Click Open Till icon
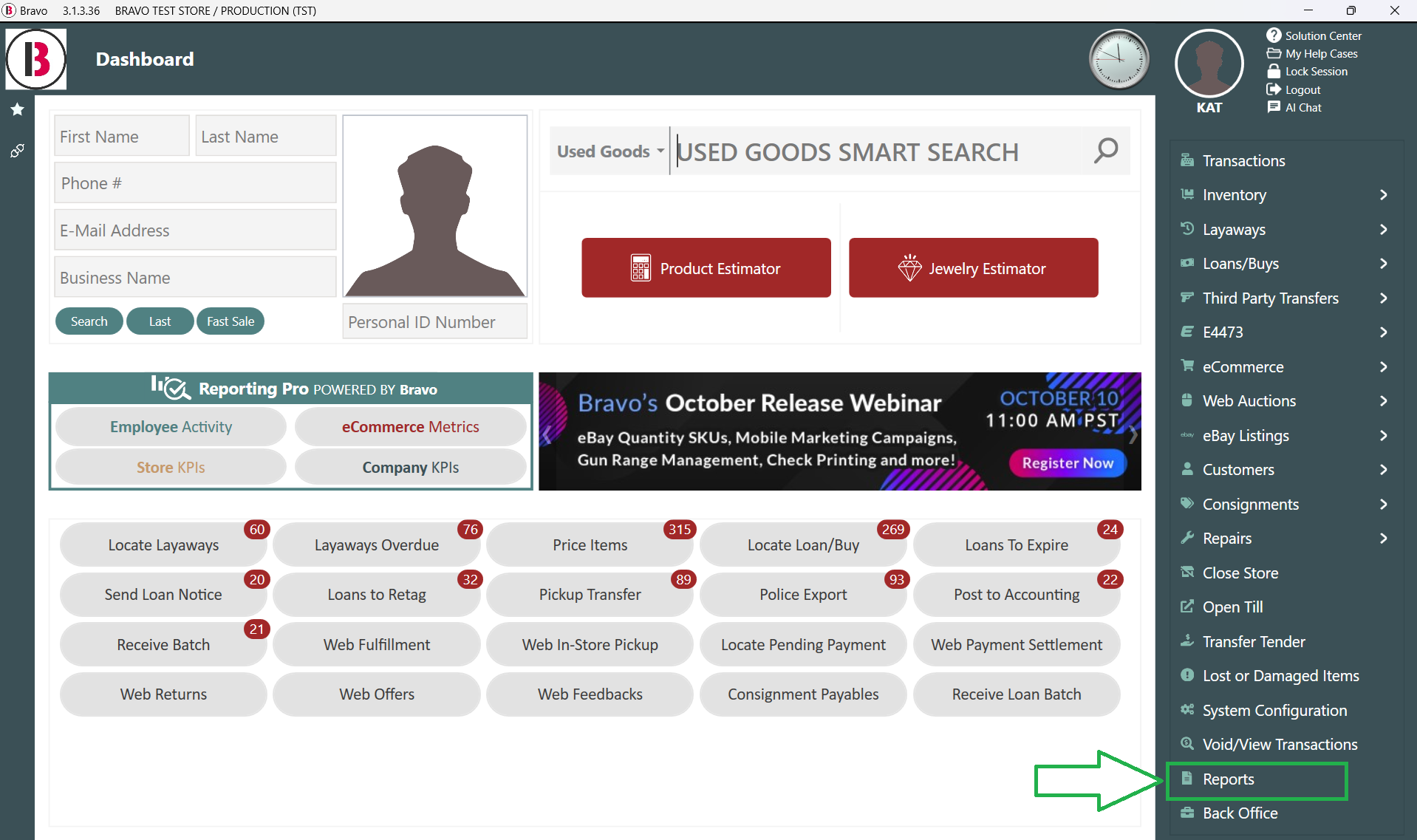The height and width of the screenshot is (840, 1417). tap(1187, 606)
